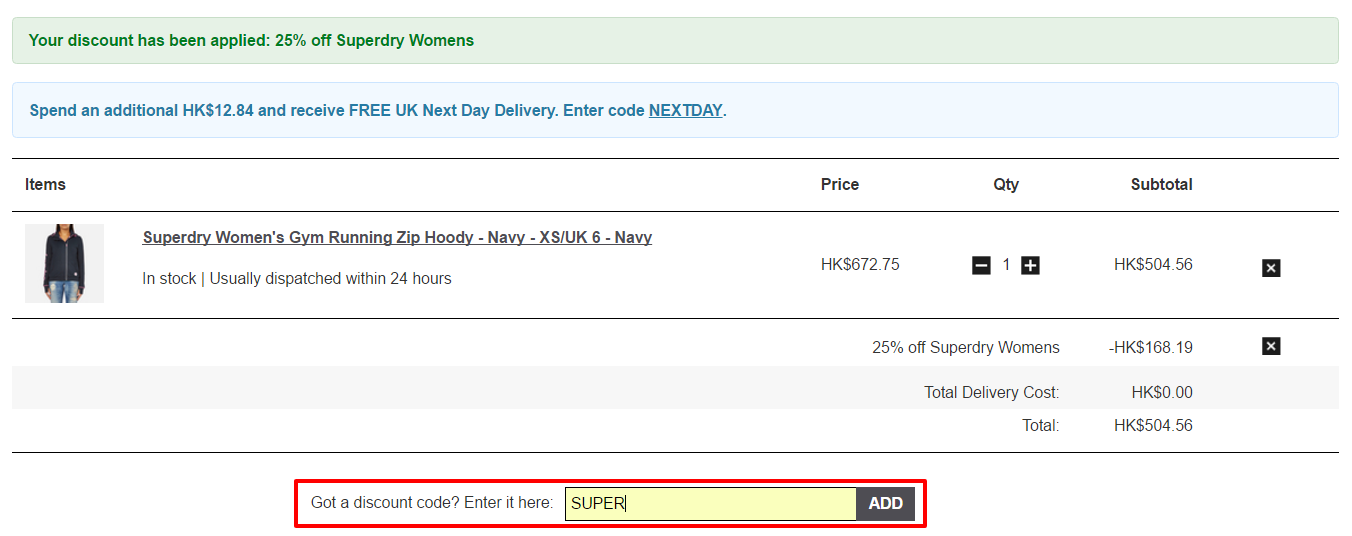Click the HK$672.75 item price
Image resolution: width=1352 pixels, height=536 pixels.
(x=860, y=265)
